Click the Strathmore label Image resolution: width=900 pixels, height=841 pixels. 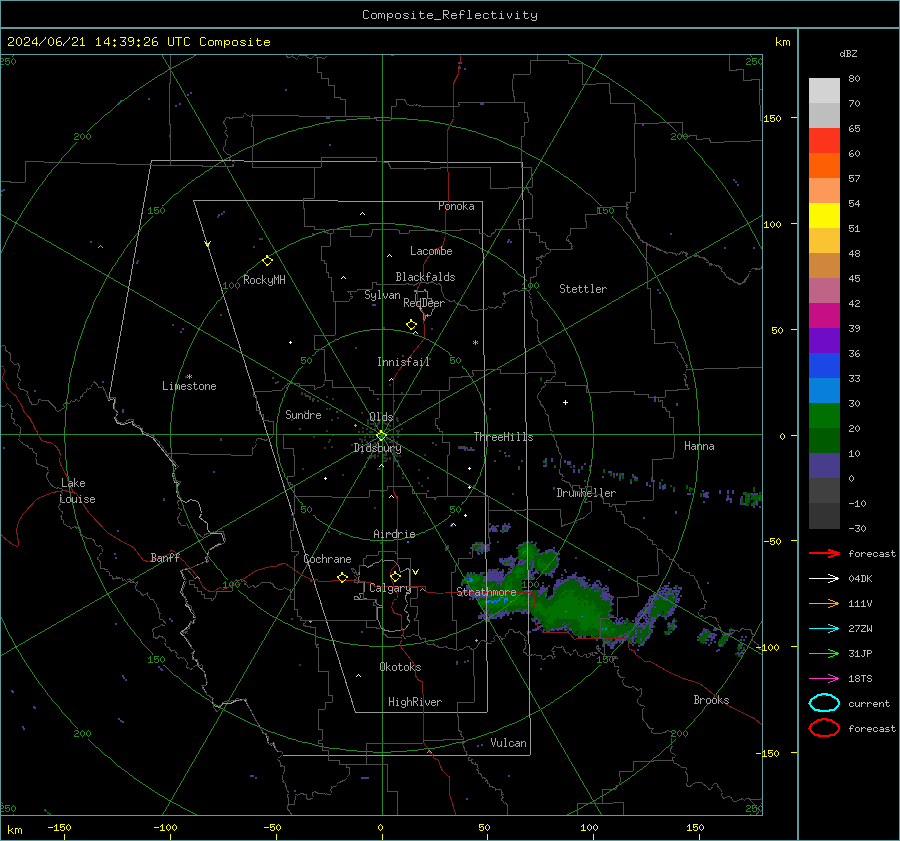[487, 592]
